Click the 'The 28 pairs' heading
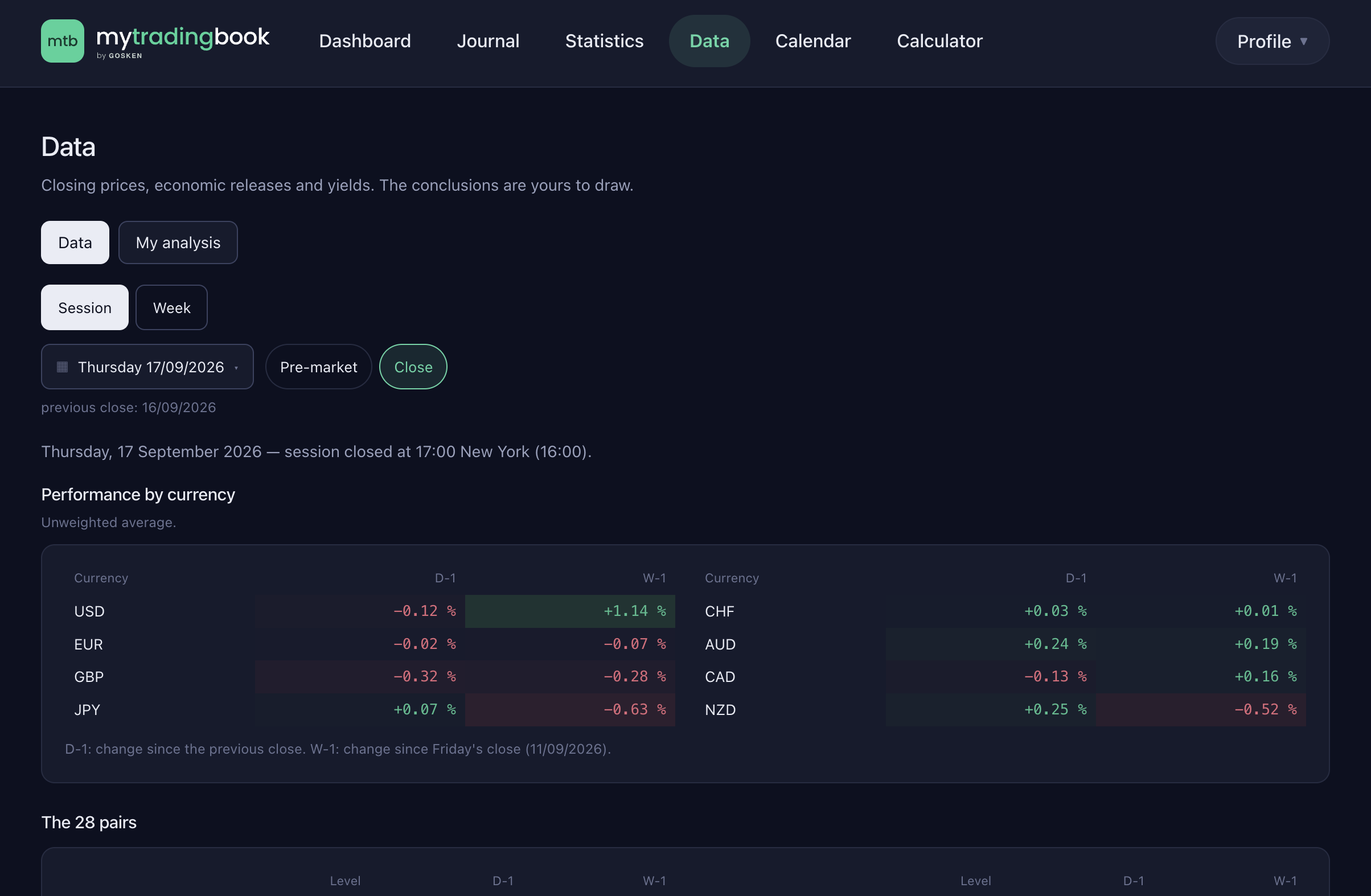Screen dimensions: 1371x896 point(89,823)
